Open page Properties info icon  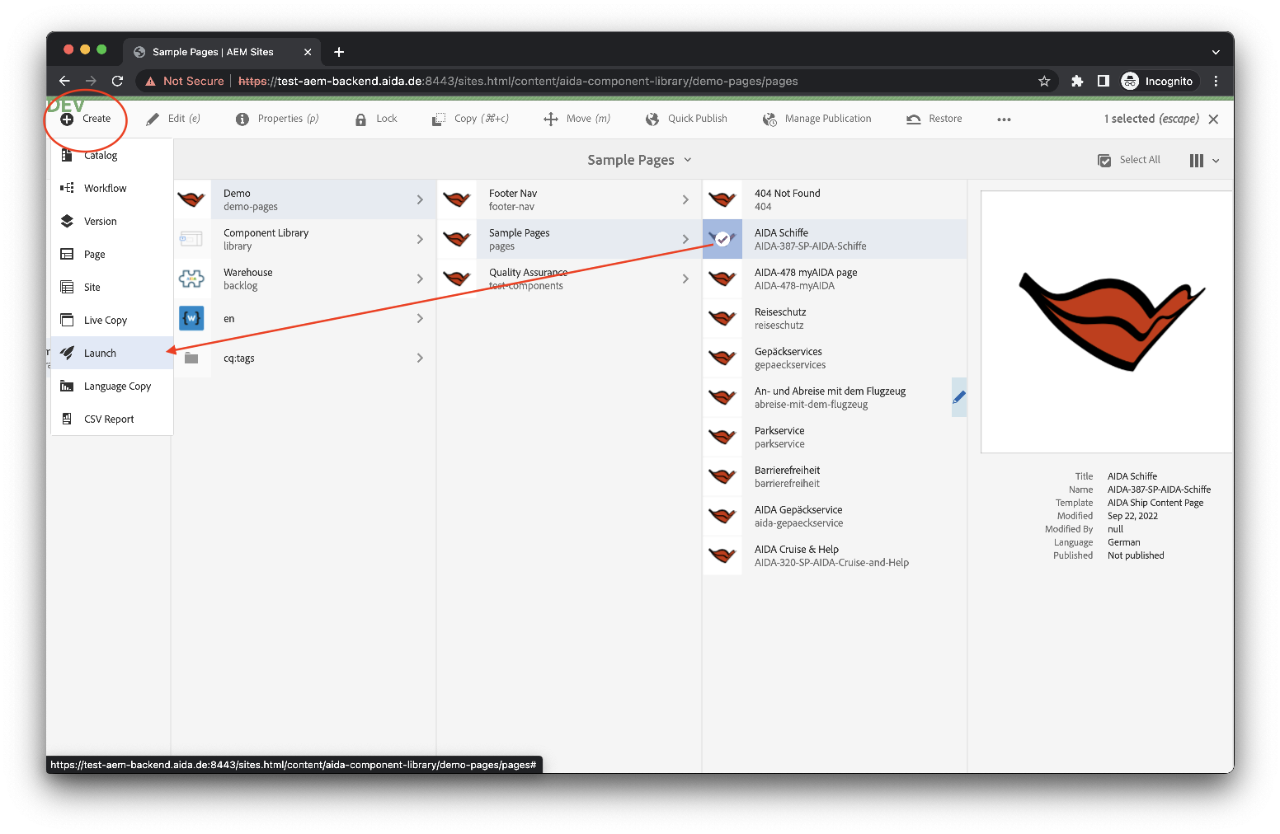click(x=242, y=119)
